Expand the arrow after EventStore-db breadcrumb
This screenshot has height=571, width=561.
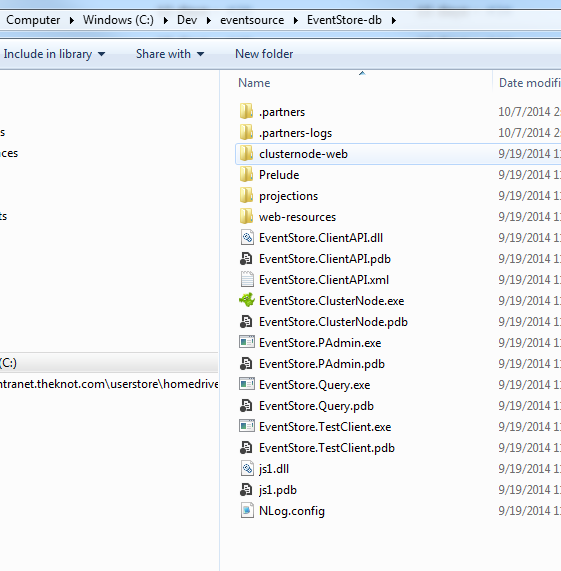coord(394,20)
